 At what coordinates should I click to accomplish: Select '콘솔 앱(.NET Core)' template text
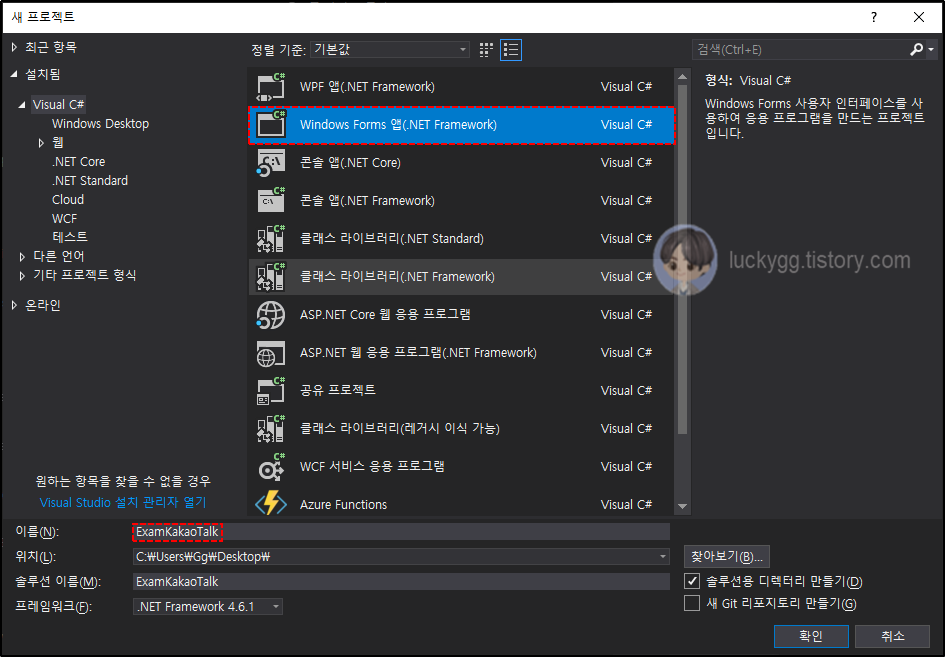[x=350, y=163]
